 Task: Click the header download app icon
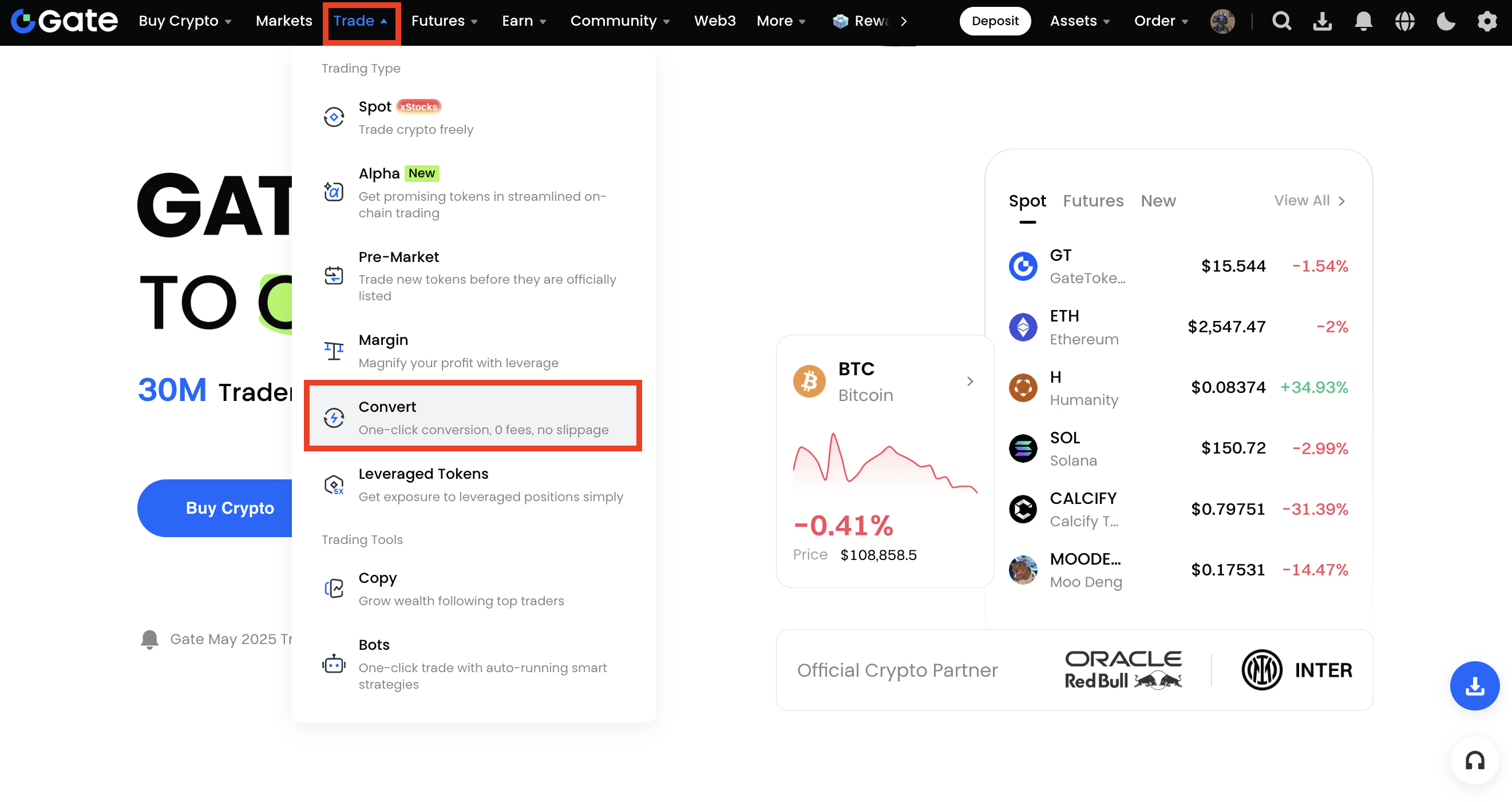(1322, 22)
